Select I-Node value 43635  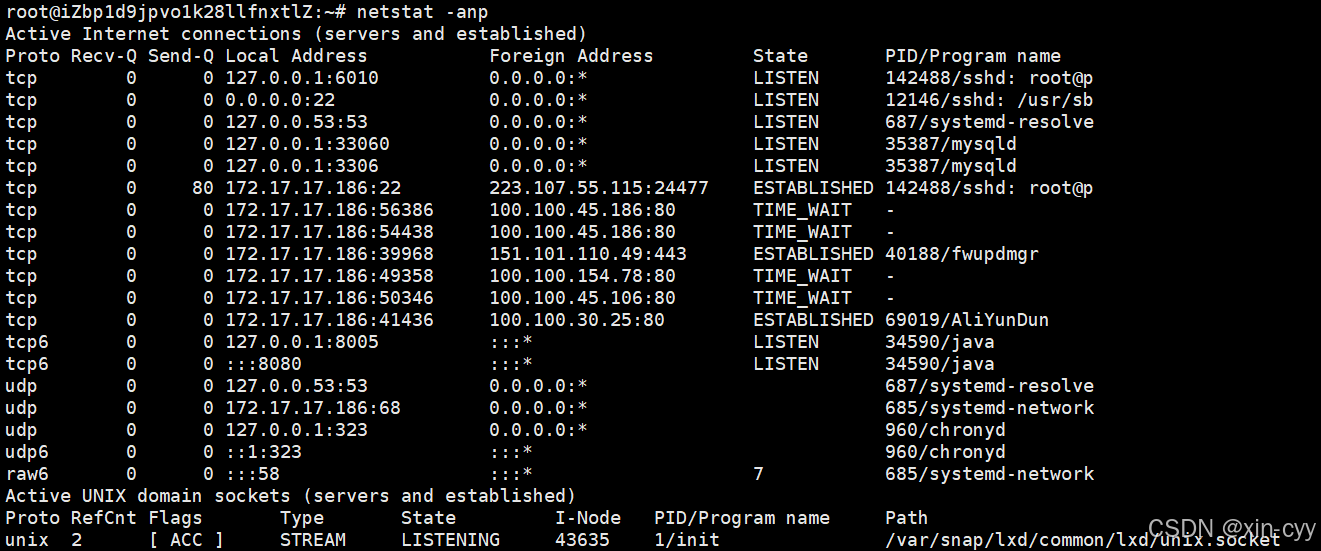pyautogui.click(x=582, y=540)
